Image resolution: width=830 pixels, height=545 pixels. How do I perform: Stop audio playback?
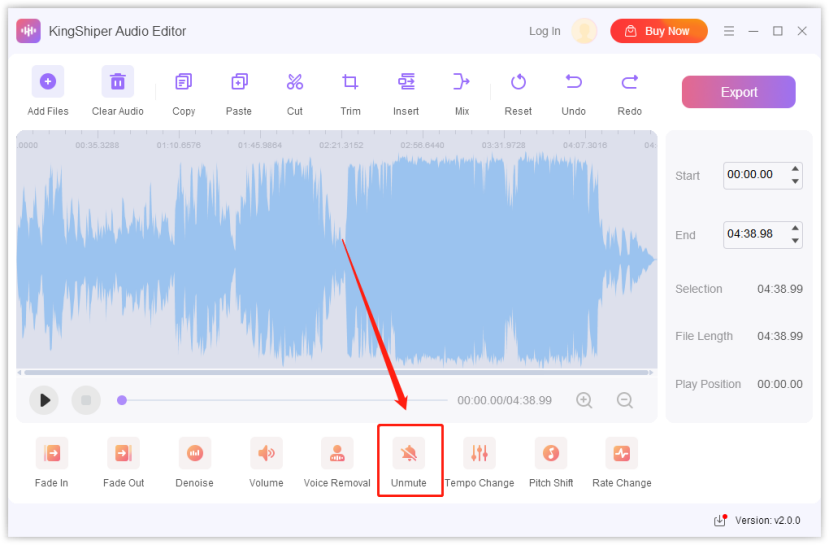(x=86, y=400)
